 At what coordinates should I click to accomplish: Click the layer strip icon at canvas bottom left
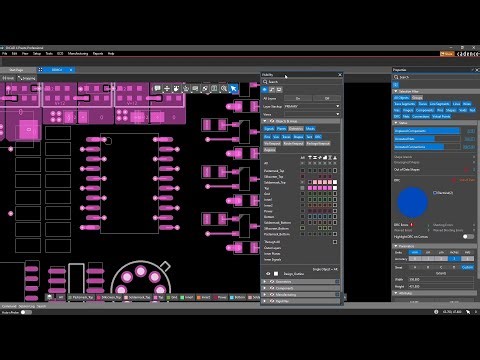[x=50, y=297]
